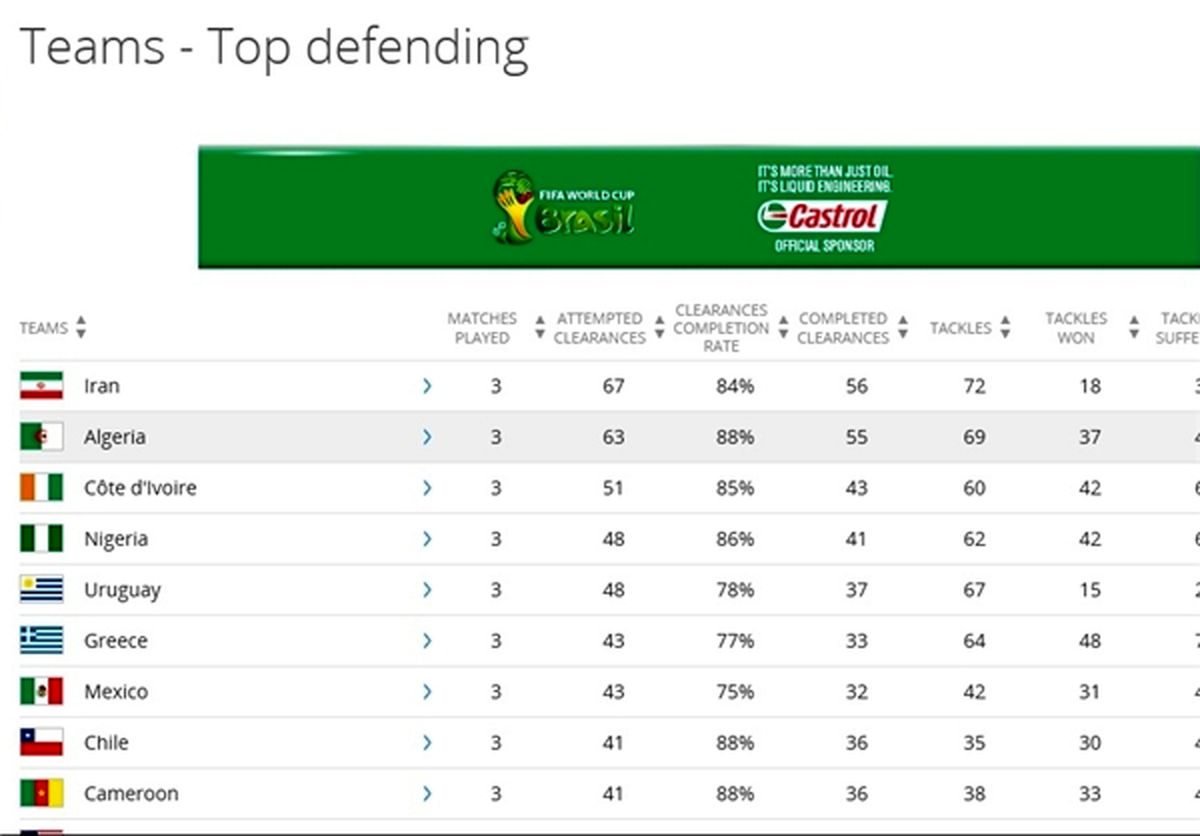The height and width of the screenshot is (836, 1200).
Task: Sort table by Teams column arrows
Action: pyautogui.click(x=81, y=328)
